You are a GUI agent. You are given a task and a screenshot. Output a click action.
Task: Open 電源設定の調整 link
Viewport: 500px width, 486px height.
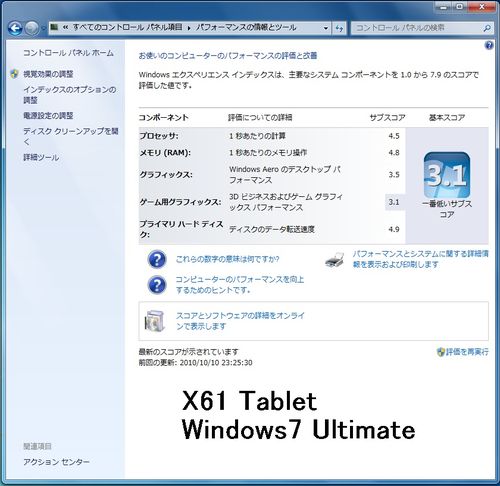tap(48, 116)
